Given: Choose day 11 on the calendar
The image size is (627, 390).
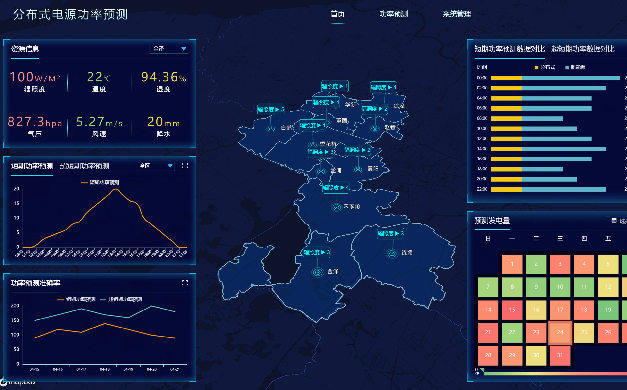Looking at the screenshot, I should click(x=584, y=287).
